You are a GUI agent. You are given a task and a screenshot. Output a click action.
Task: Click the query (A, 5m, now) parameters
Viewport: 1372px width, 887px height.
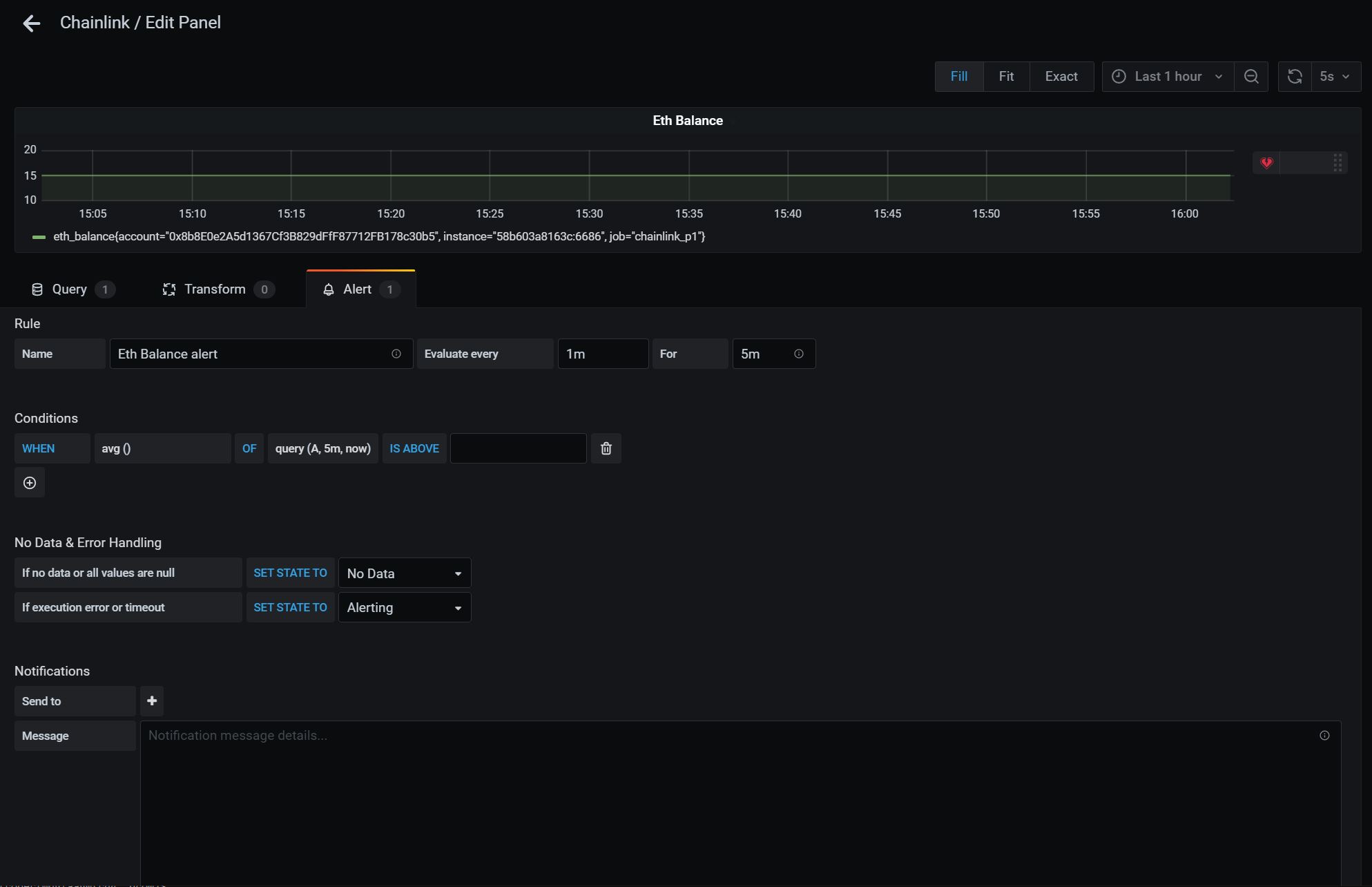(x=322, y=448)
